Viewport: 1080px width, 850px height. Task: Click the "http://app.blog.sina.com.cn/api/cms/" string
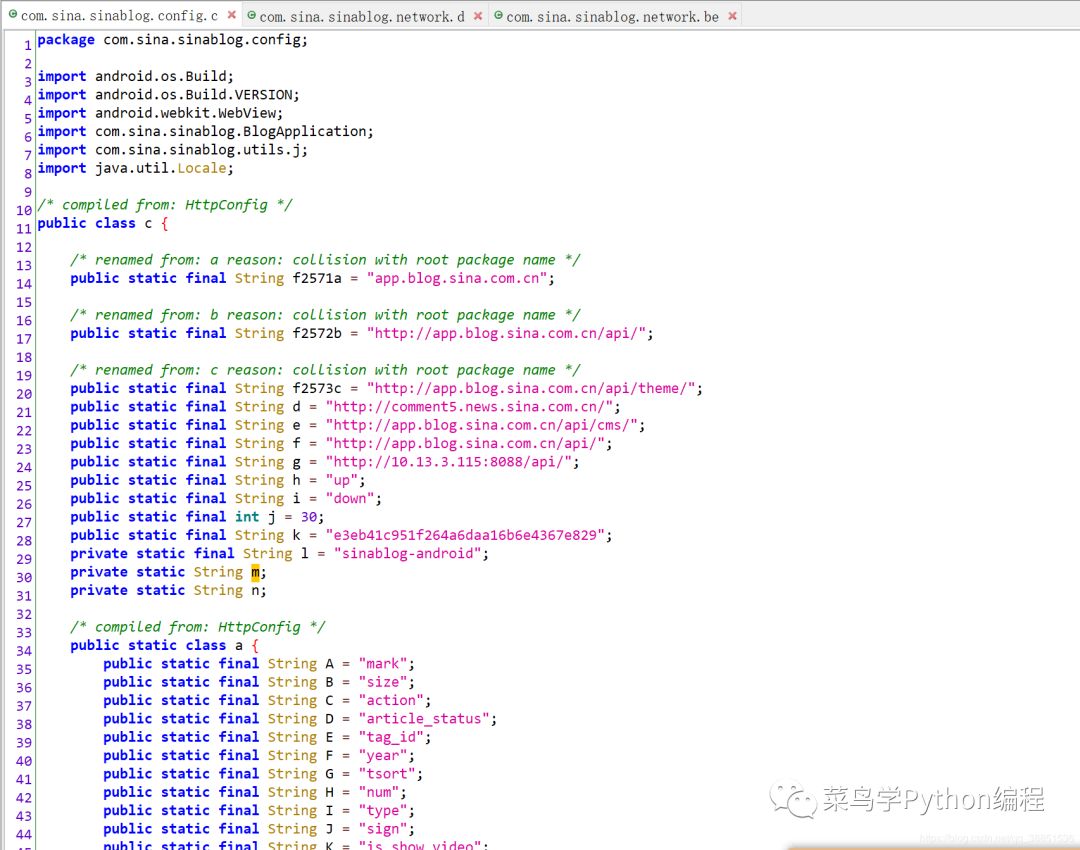(x=481, y=425)
